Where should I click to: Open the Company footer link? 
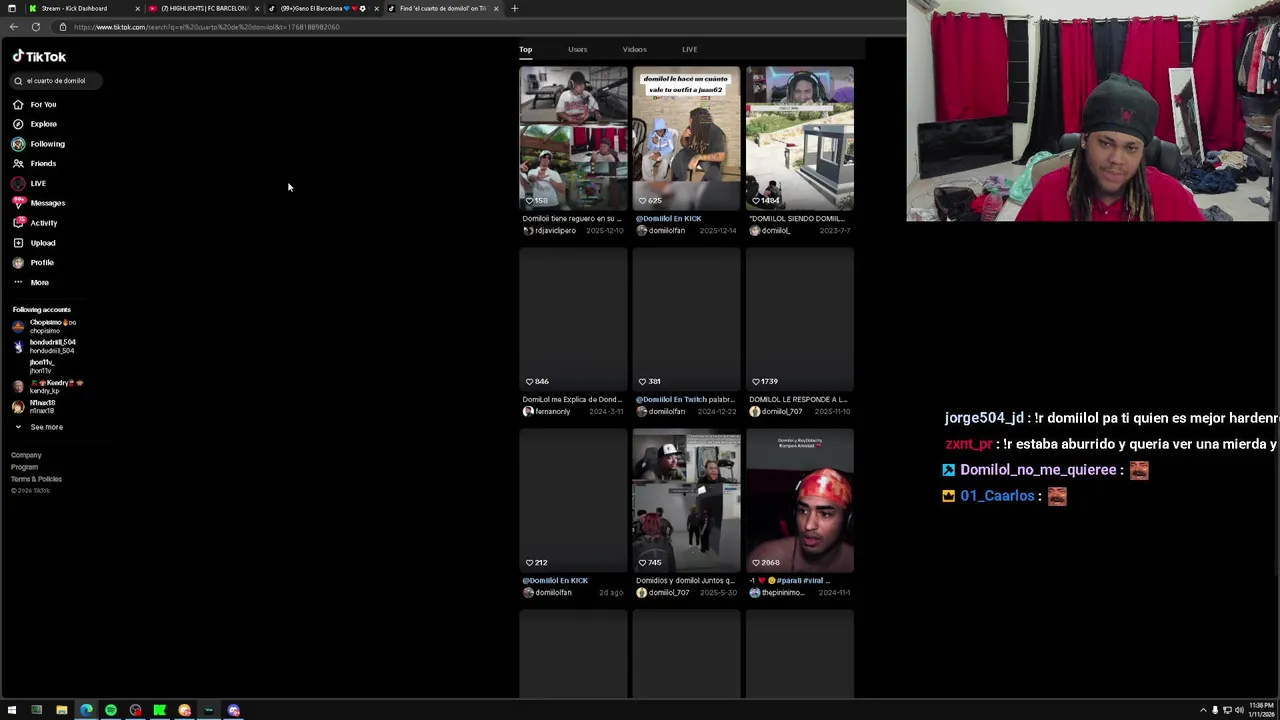(26, 455)
